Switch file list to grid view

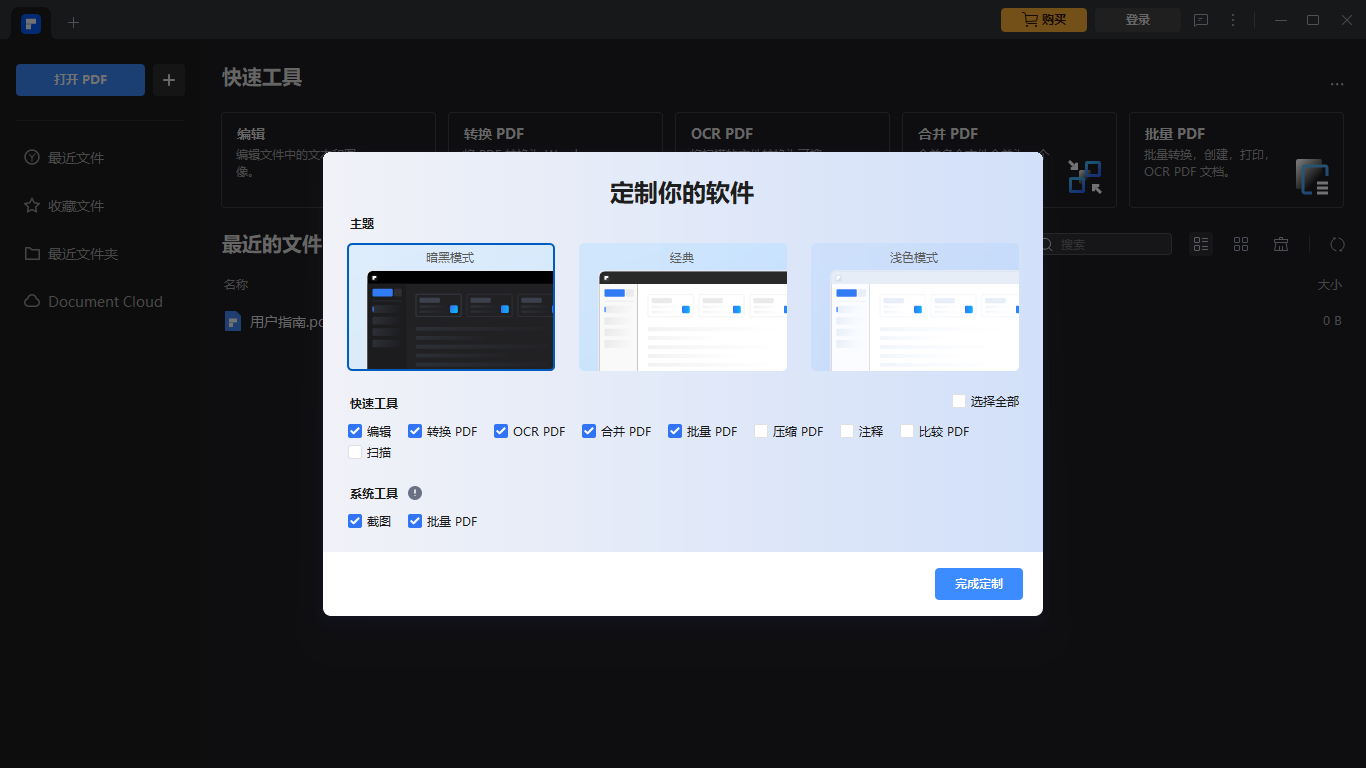(x=1241, y=243)
